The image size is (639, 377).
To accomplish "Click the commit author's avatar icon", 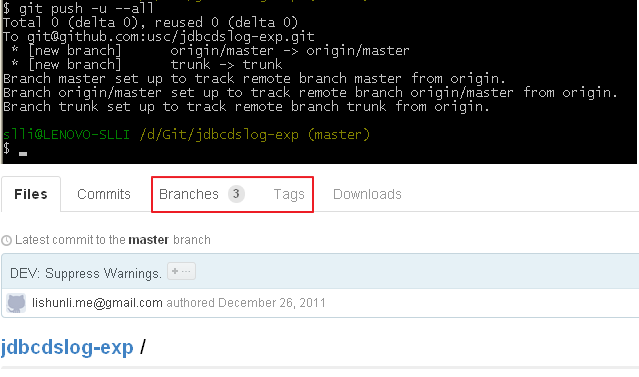I will tap(16, 303).
